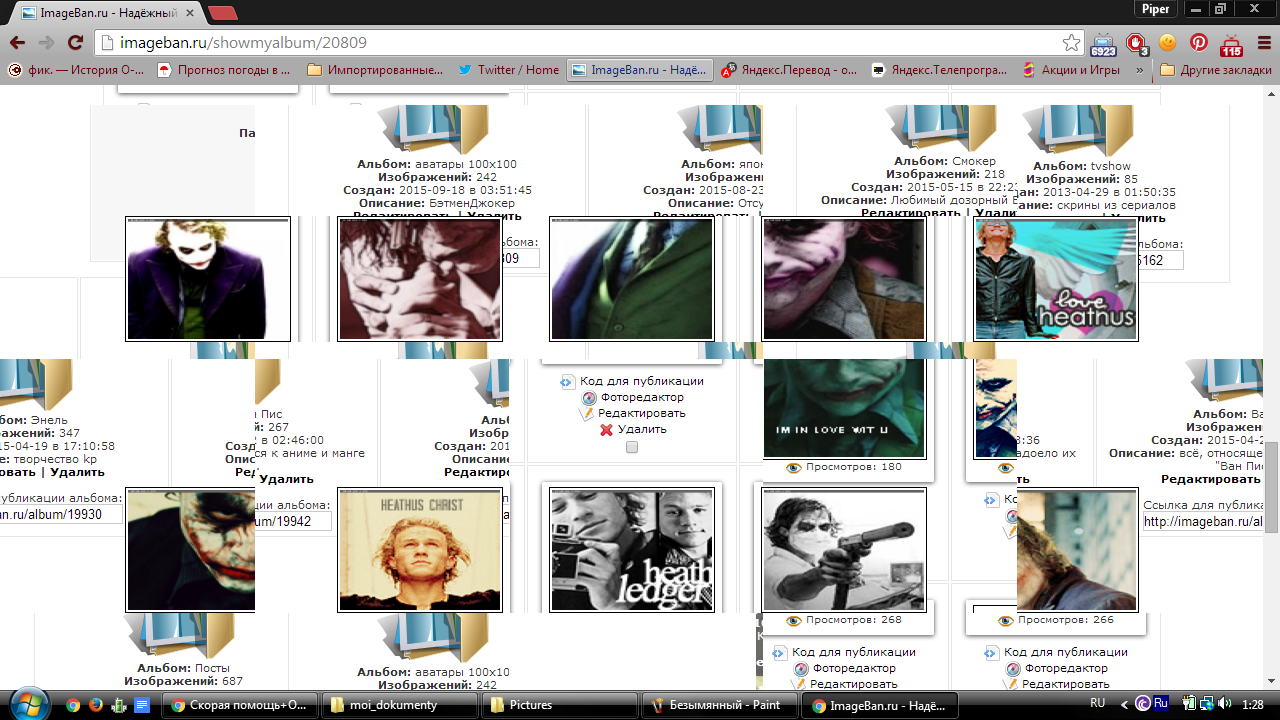Open the Heathus Christ thumbnail

coord(420,550)
